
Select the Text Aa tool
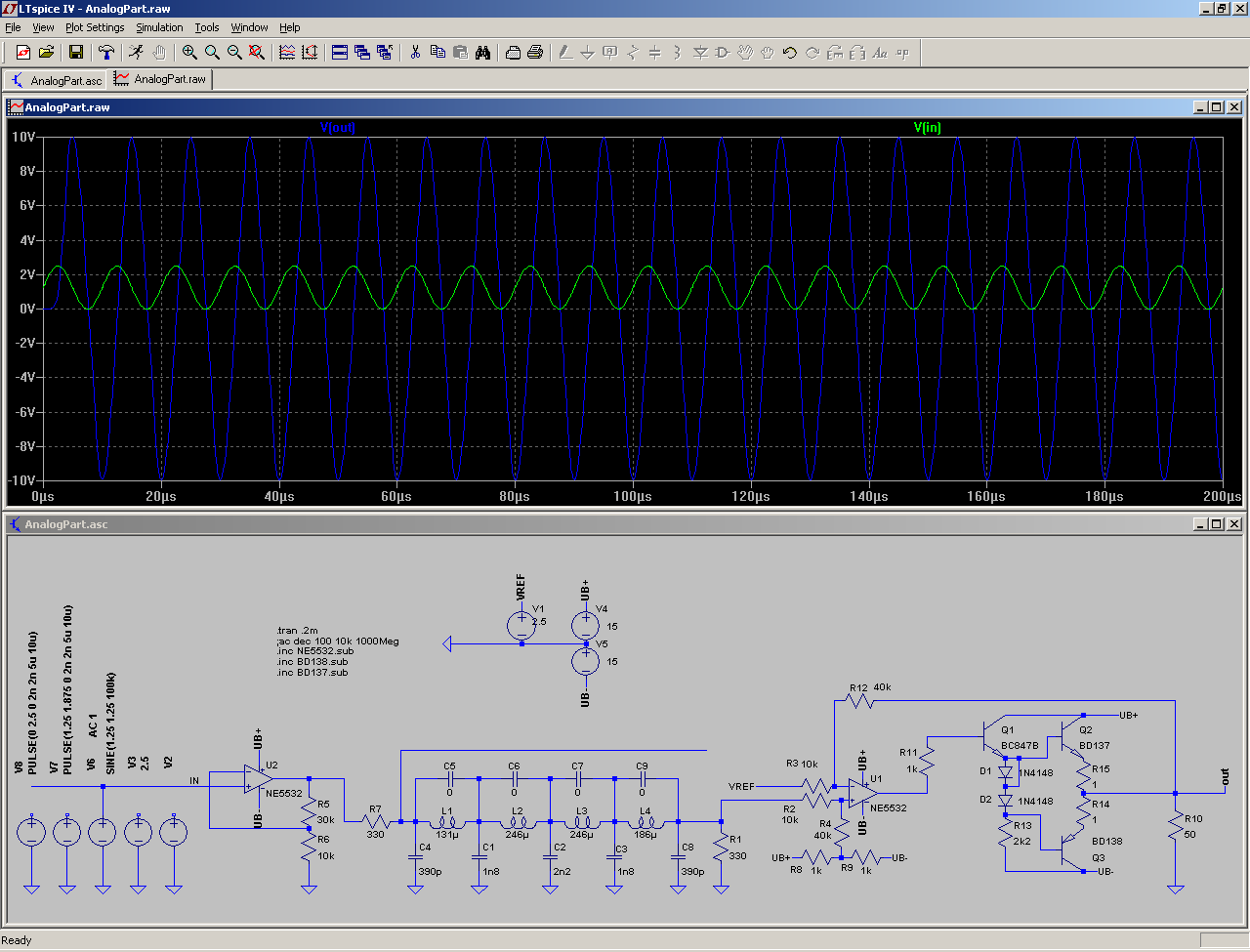880,52
